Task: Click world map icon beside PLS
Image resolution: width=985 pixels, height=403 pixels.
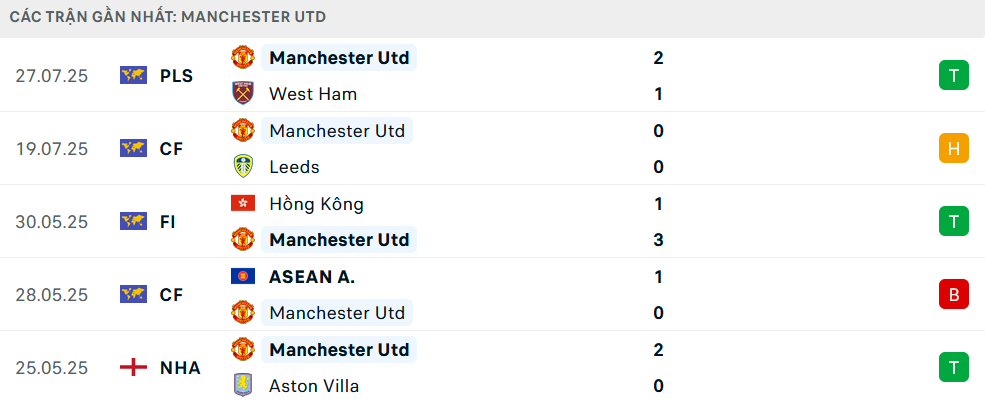Action: [133, 76]
